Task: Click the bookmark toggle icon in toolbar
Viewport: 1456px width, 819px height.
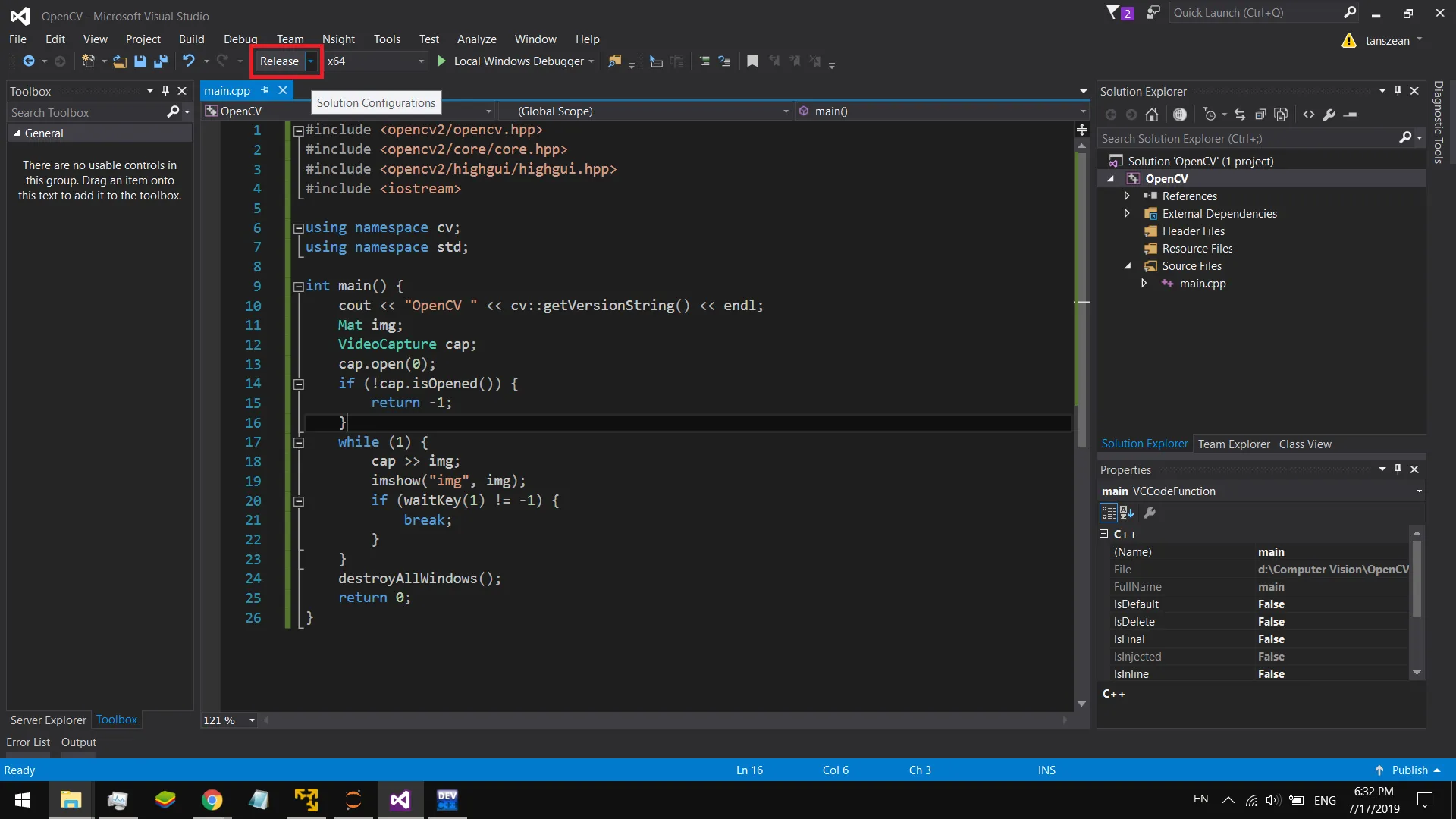Action: coord(752,61)
